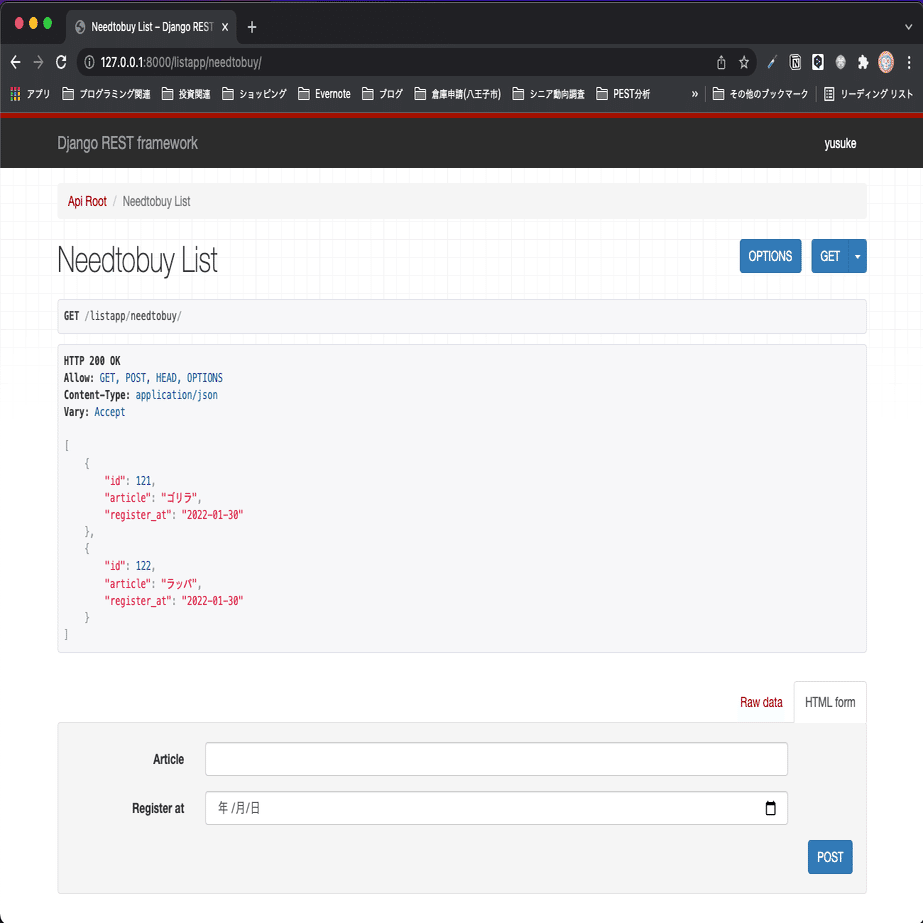The width and height of the screenshot is (923, 923).
Task: Bookmark this page with the star icon
Action: [744, 62]
